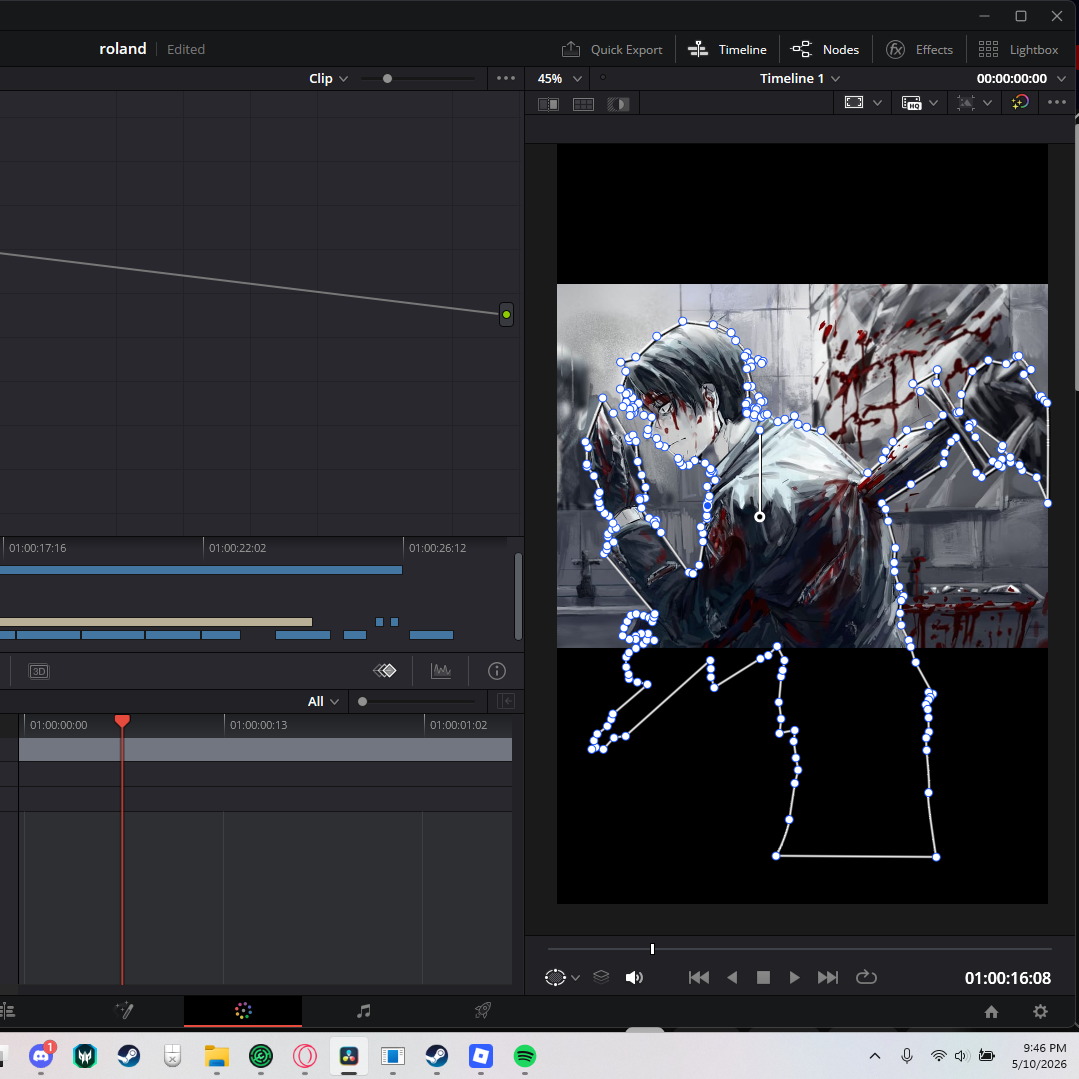1079x1079 pixels.
Task: Open the Lightbox view
Action: tap(1018, 50)
